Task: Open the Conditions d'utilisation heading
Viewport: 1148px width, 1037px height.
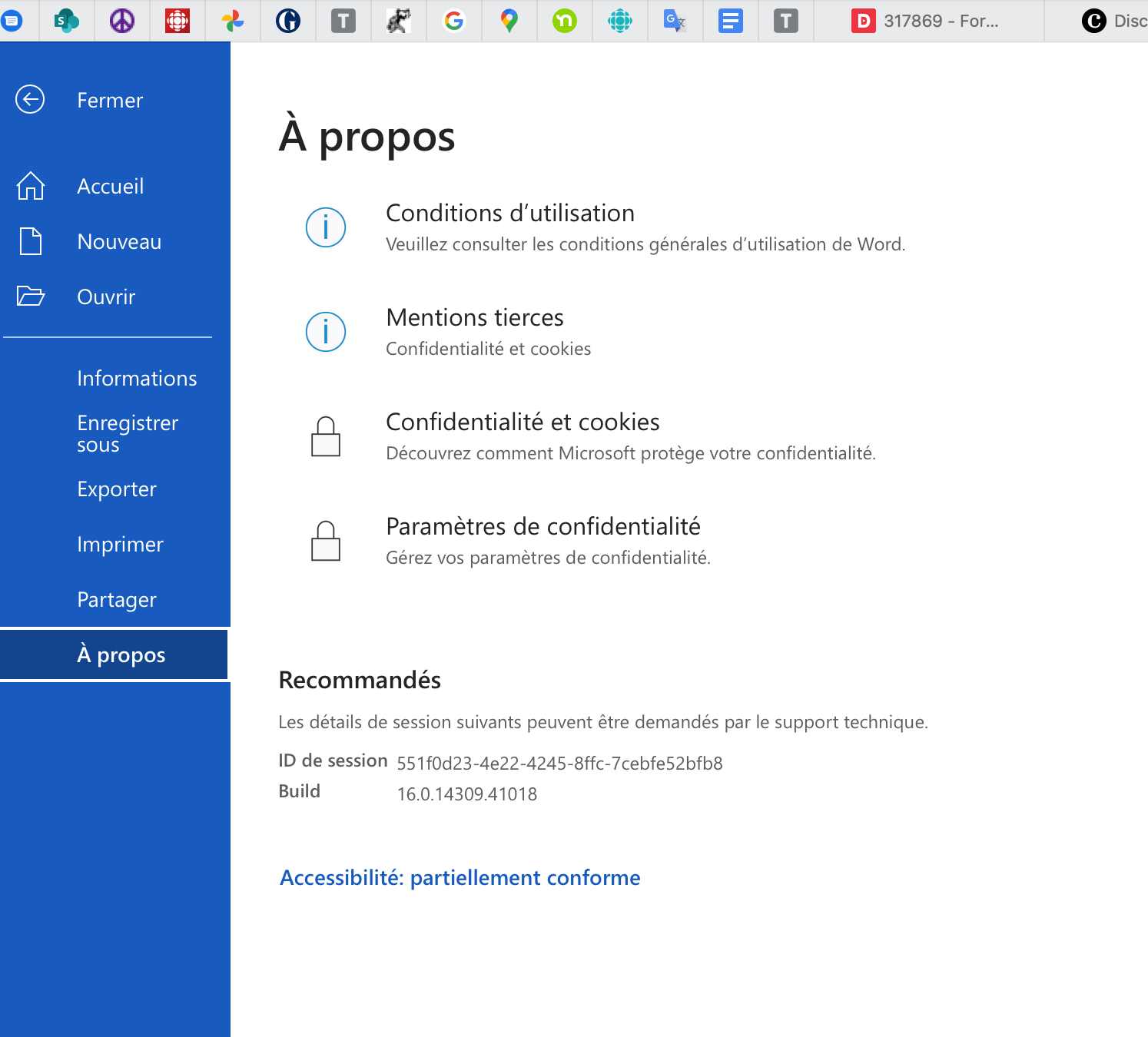Action: 510,213
